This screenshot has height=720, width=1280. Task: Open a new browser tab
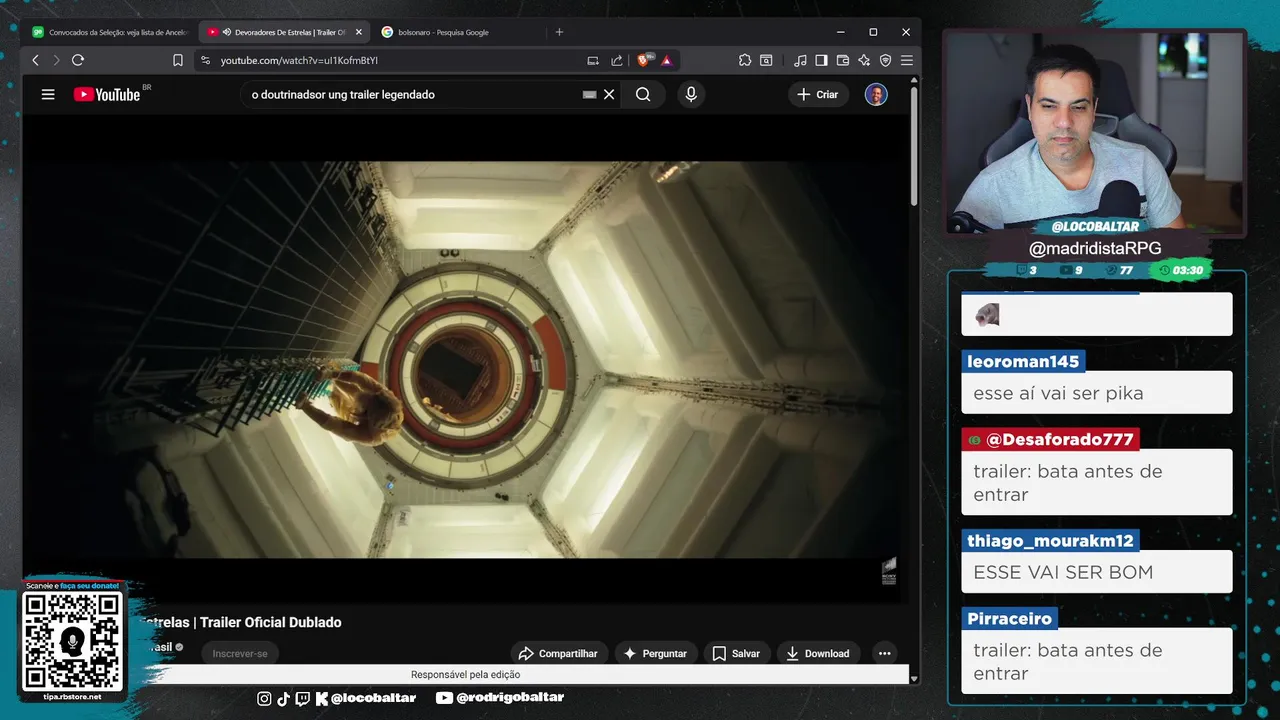click(x=559, y=32)
